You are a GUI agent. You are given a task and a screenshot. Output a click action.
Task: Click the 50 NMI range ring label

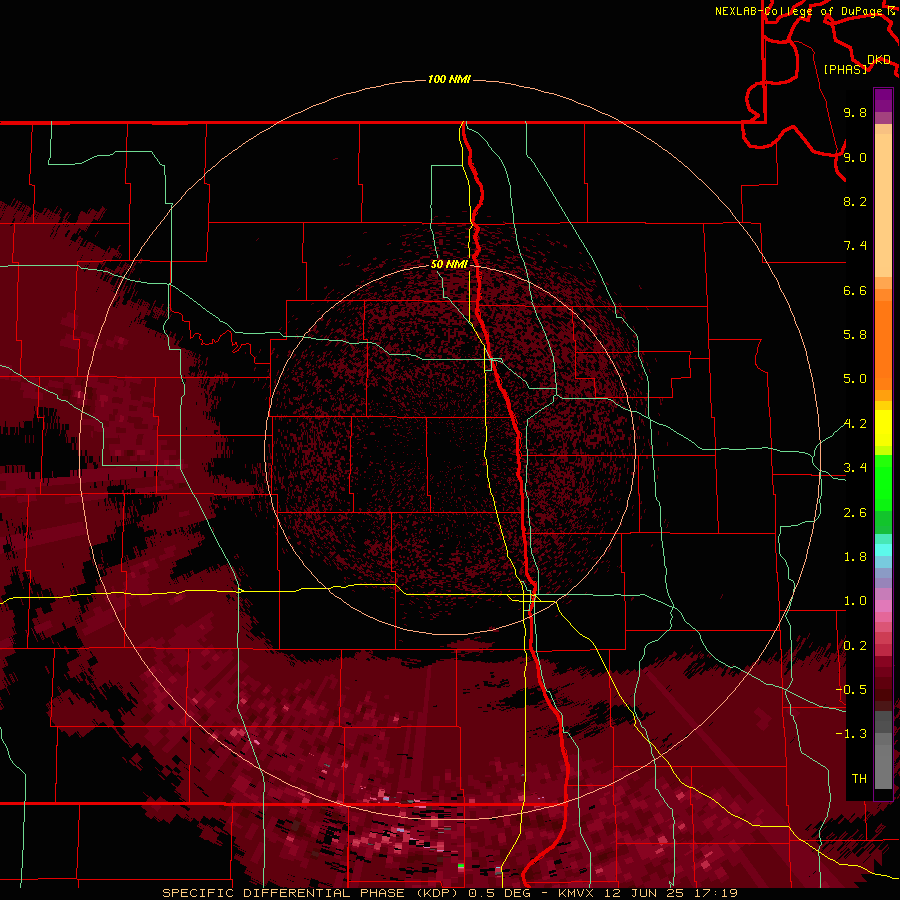449,264
